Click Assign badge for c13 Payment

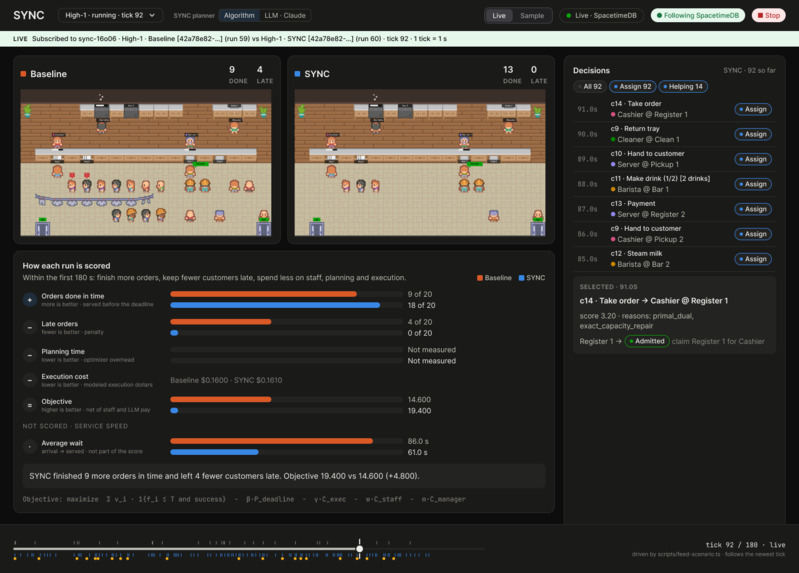753,209
